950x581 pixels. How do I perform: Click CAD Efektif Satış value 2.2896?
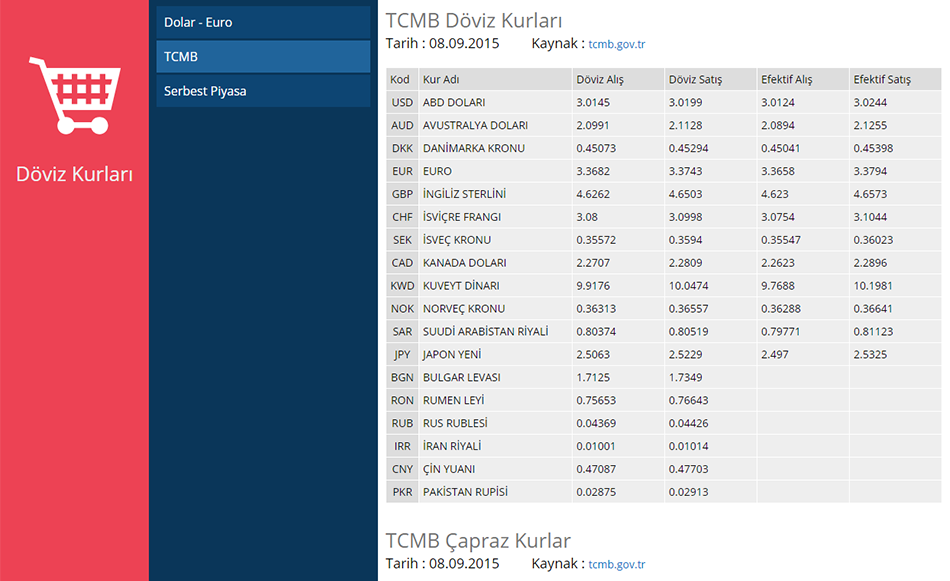point(870,263)
